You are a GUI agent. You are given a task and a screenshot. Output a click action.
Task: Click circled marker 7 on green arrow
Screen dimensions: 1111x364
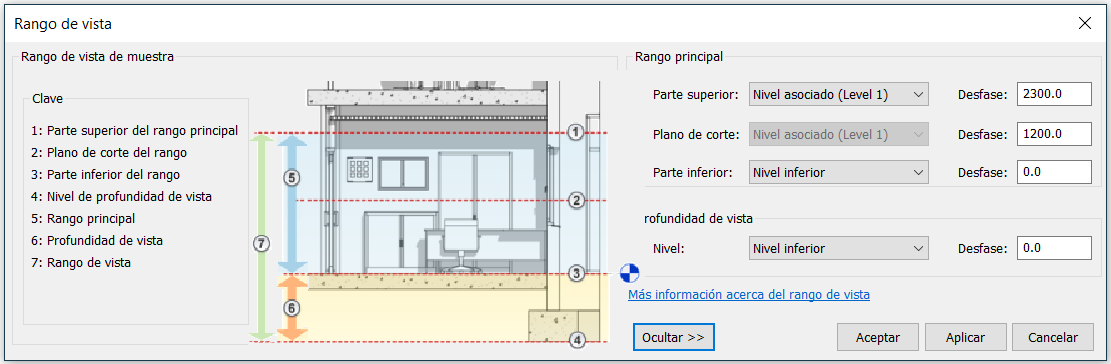point(261,244)
